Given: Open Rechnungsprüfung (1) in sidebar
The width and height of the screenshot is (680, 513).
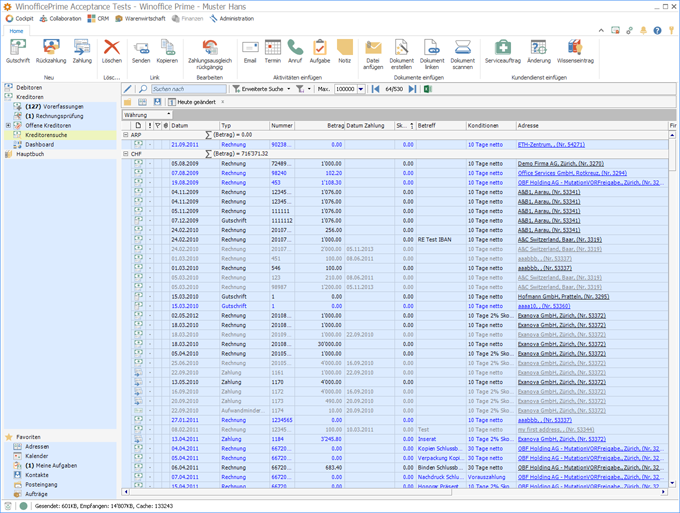Looking at the screenshot, I should click(x=54, y=116).
